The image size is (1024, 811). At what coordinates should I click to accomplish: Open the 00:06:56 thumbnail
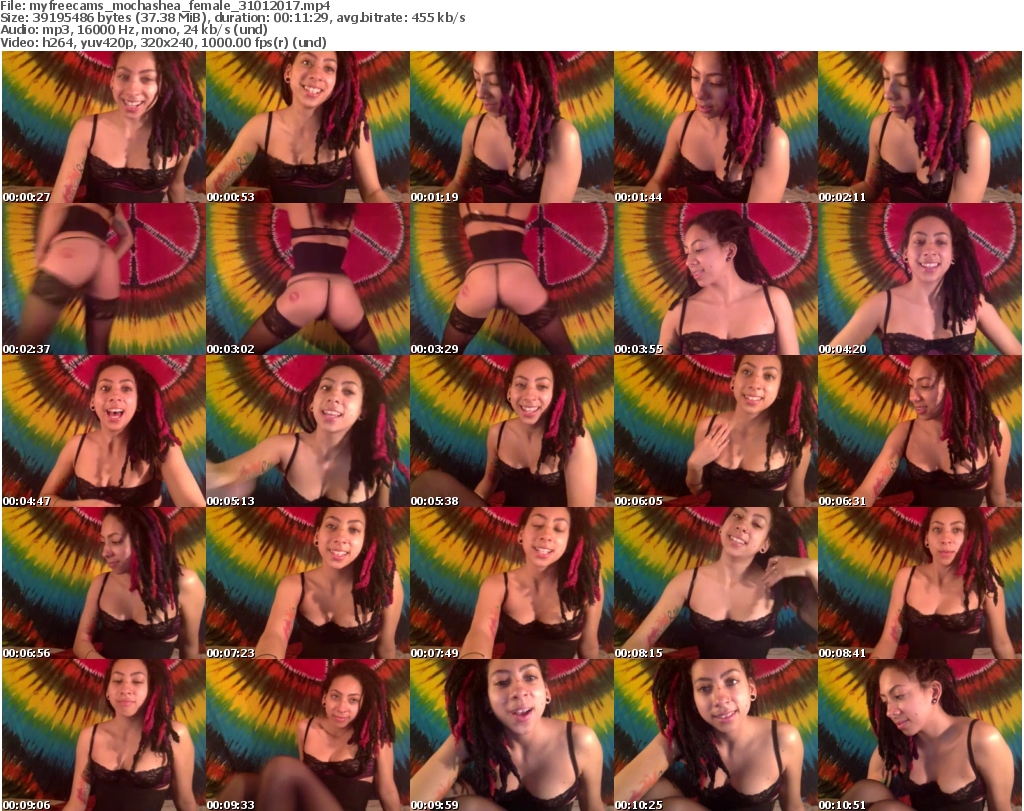tap(104, 583)
